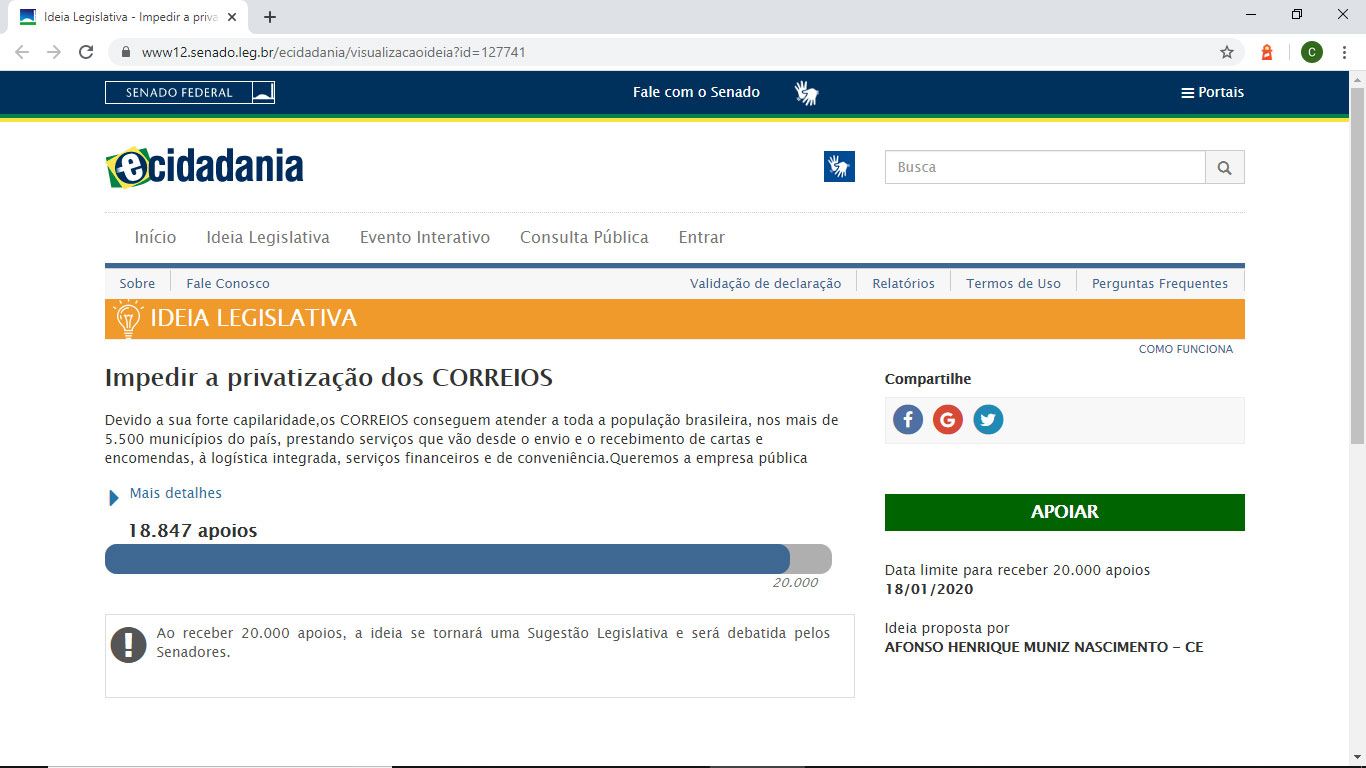
Task: Click the title Impedir a privatização dos CORREIOS
Action: pos(329,379)
